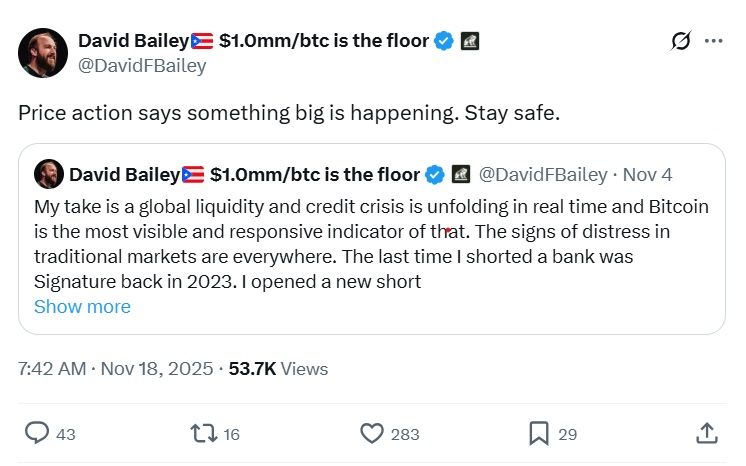
Task: Open the quoted tweet's small avatar
Action: coord(47,174)
